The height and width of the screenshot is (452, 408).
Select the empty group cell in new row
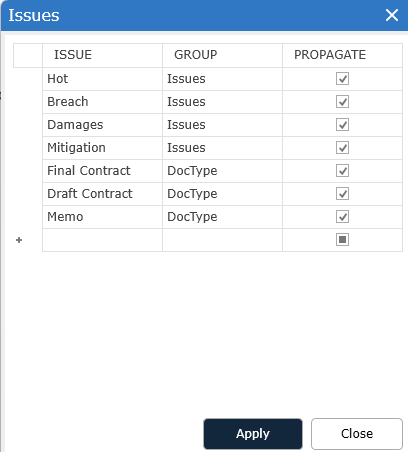(222, 240)
